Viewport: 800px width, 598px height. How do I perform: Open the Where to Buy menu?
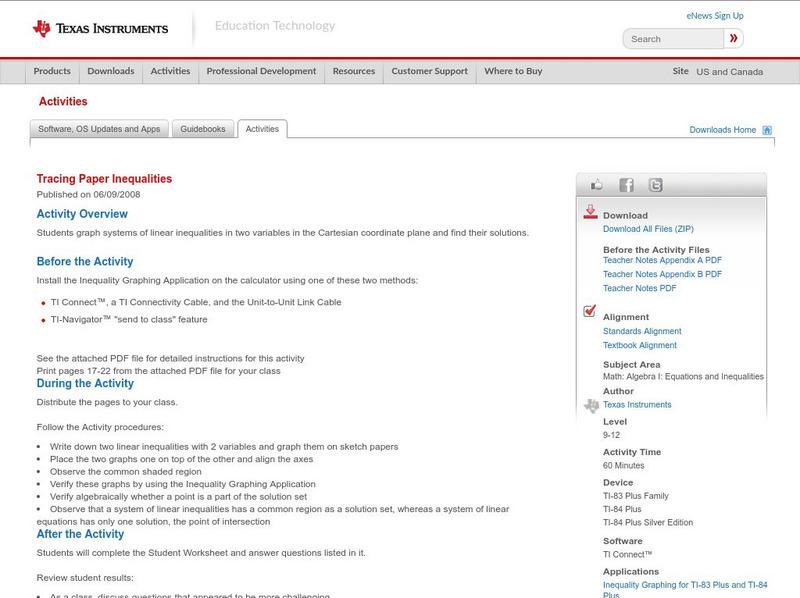point(513,71)
